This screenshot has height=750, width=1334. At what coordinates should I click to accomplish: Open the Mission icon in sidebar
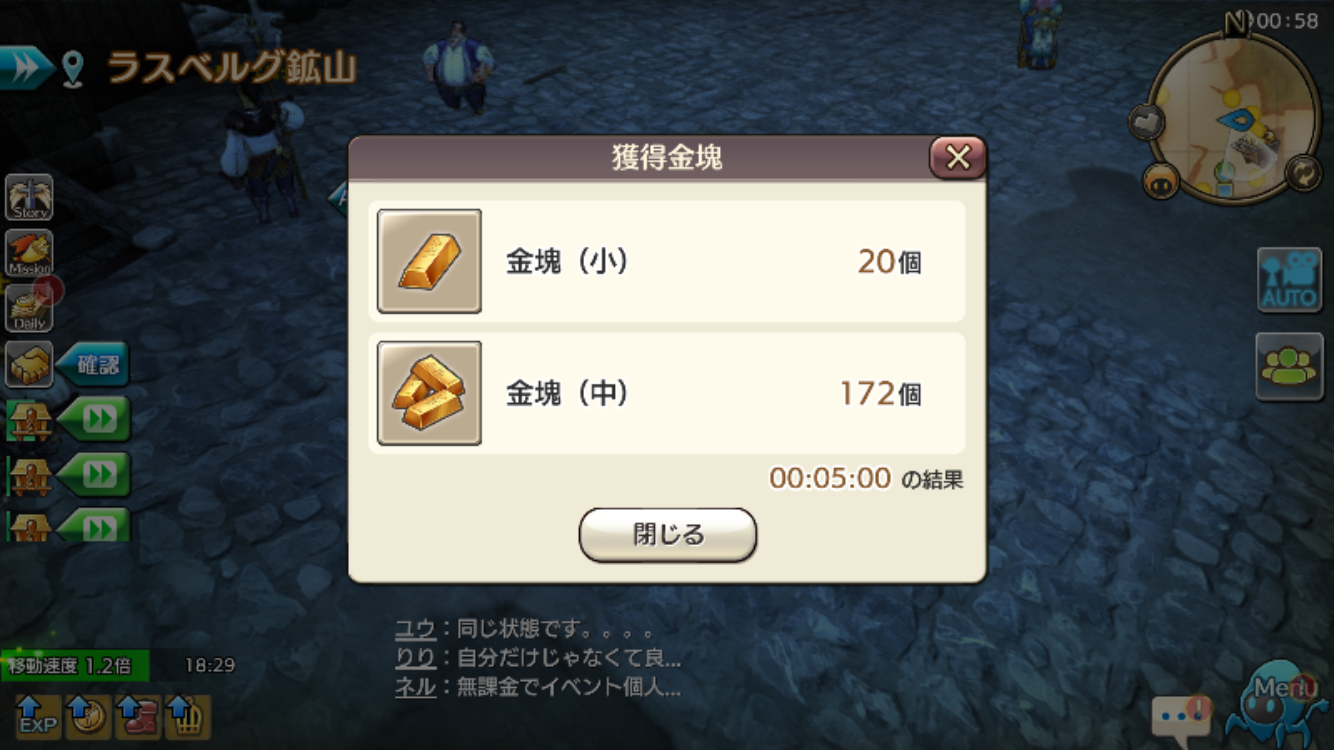29,253
